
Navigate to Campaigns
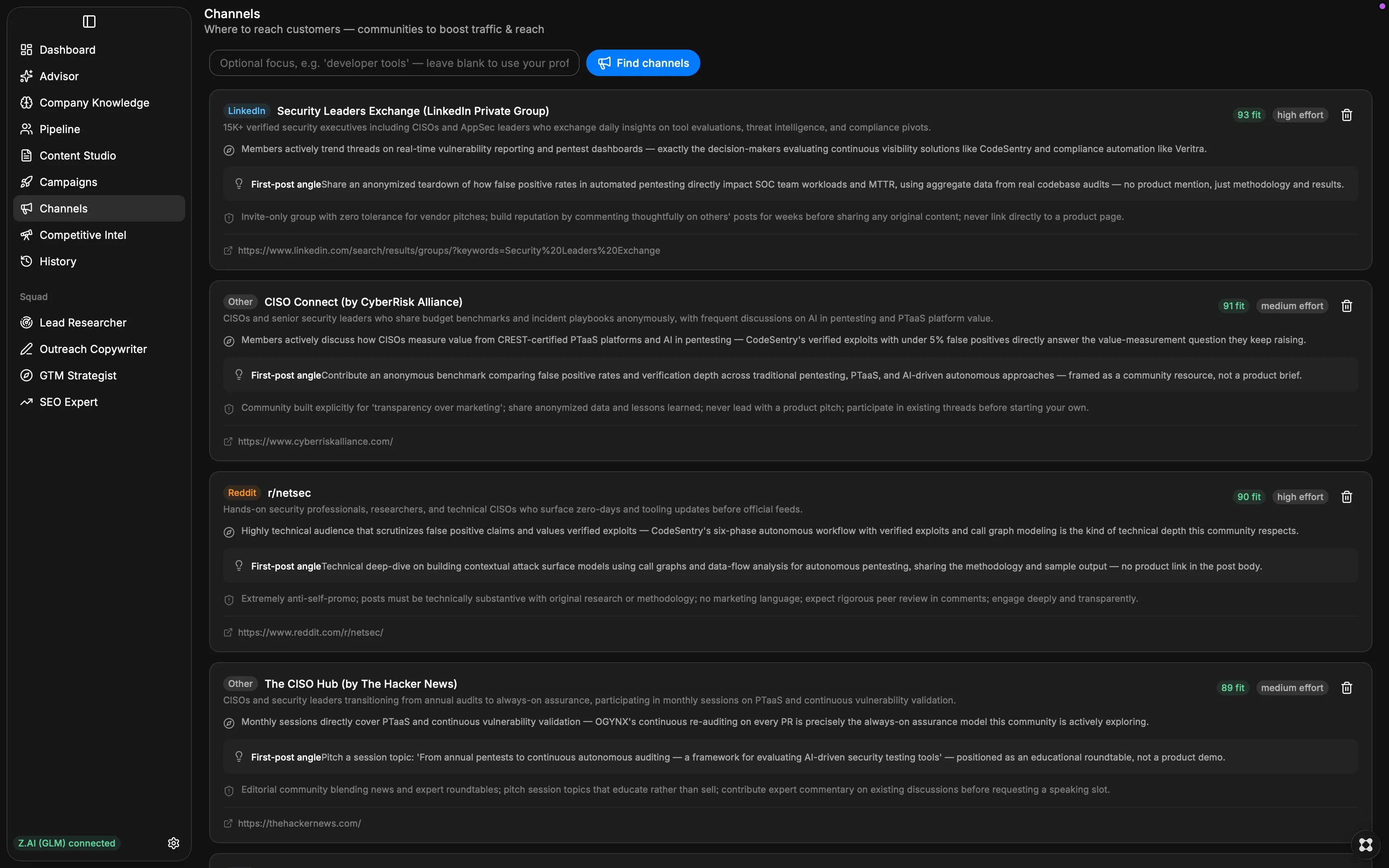pyautogui.click(x=99, y=182)
